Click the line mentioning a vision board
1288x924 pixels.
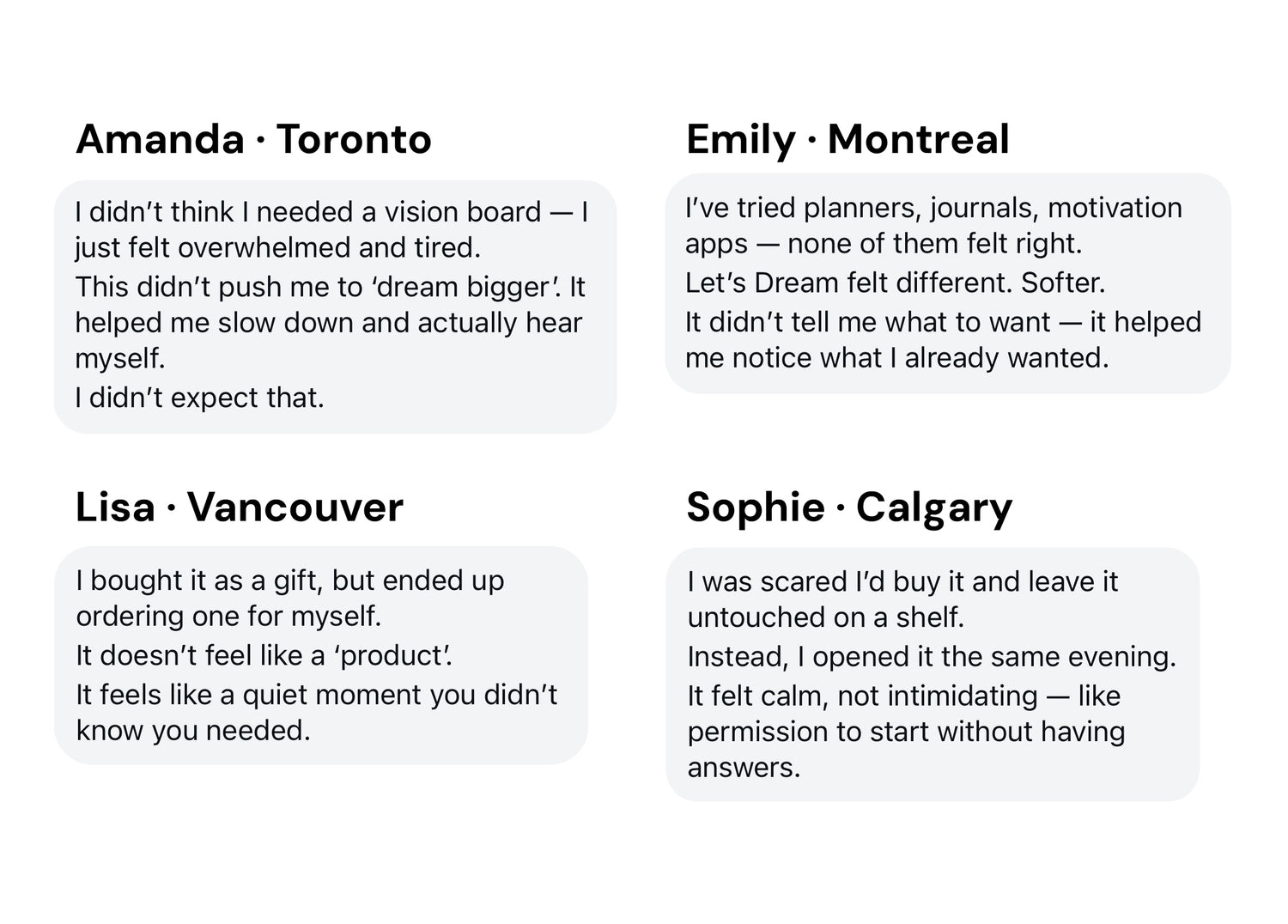[331, 212]
